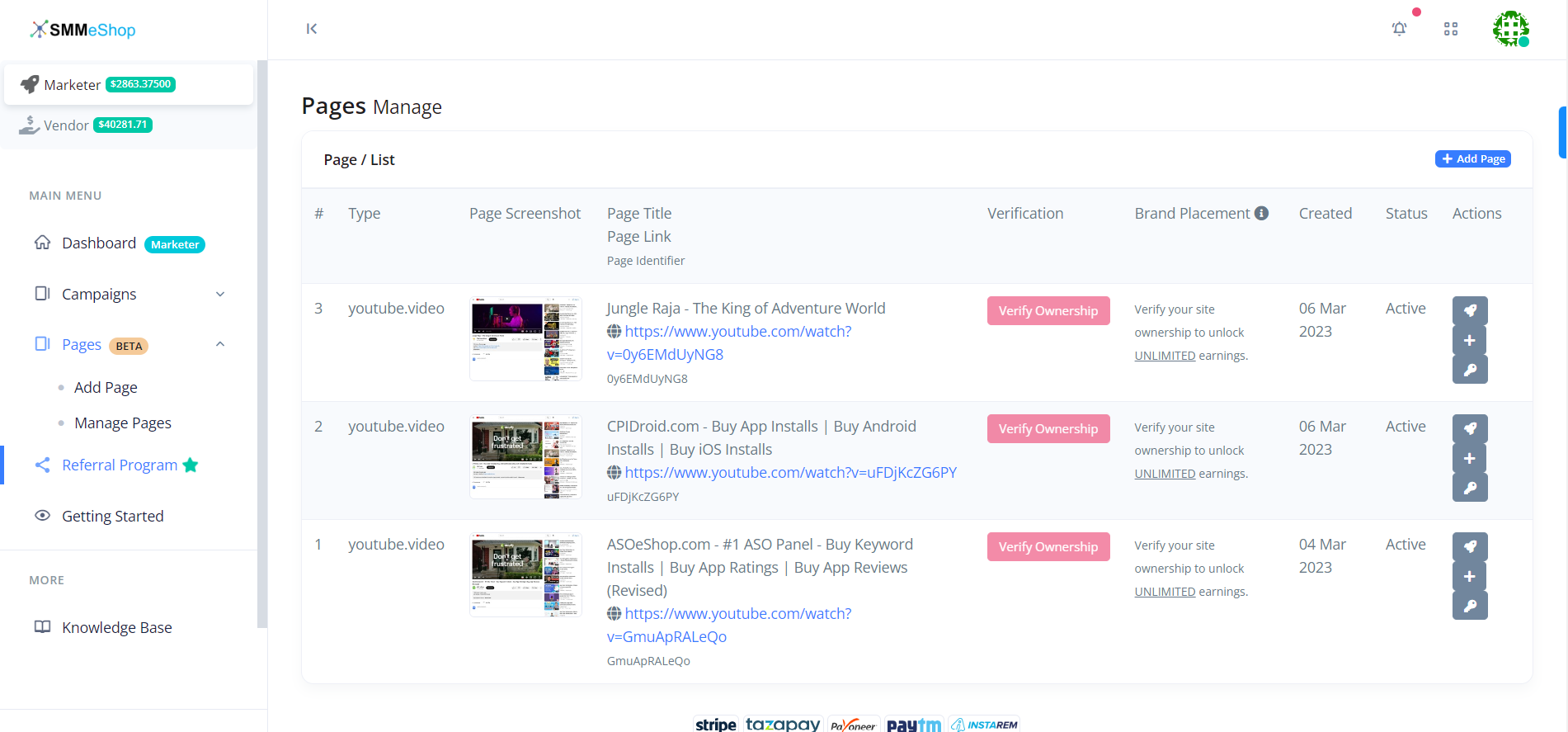Switch to the Vendor account
The width and height of the screenshot is (1568, 732).
click(129, 125)
